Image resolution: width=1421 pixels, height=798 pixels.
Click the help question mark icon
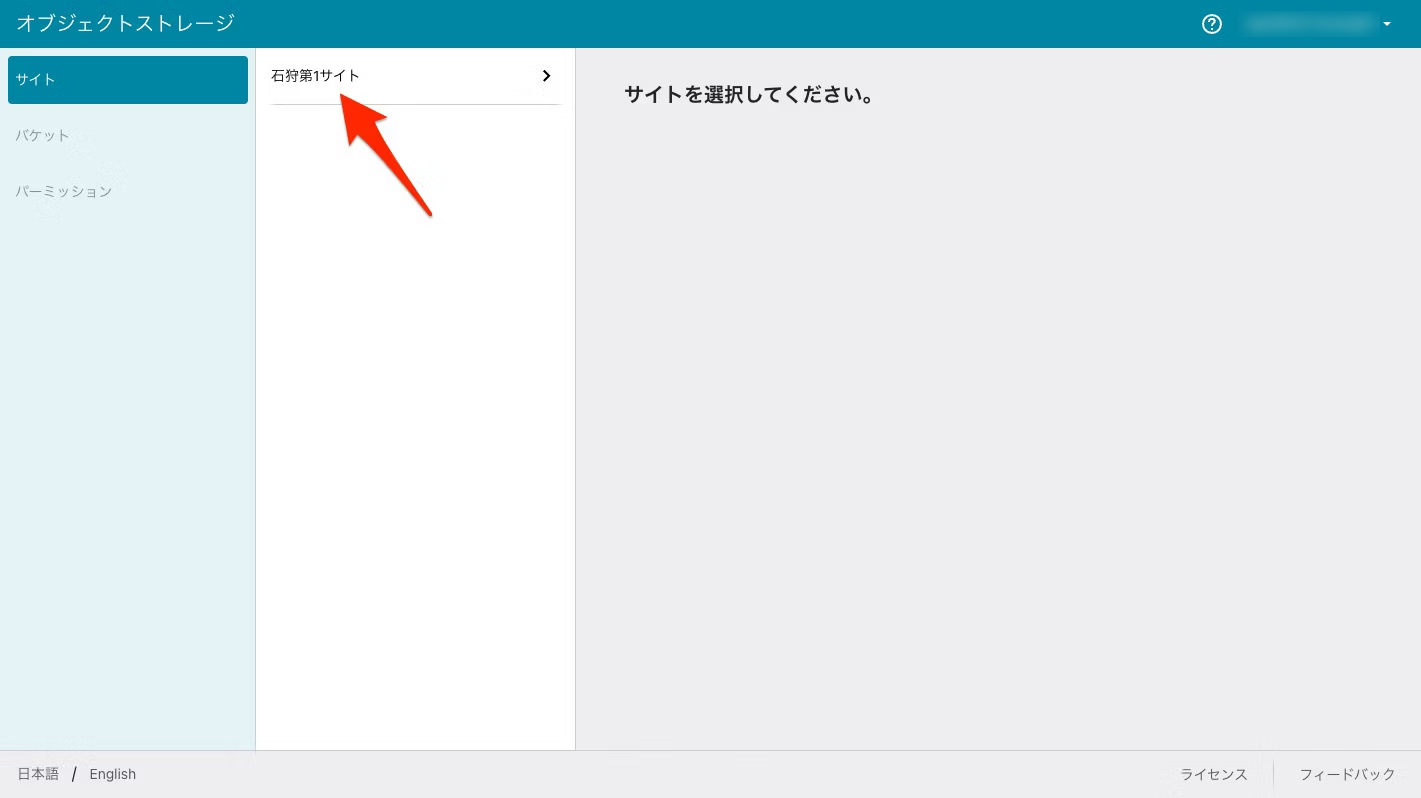tap(1212, 24)
